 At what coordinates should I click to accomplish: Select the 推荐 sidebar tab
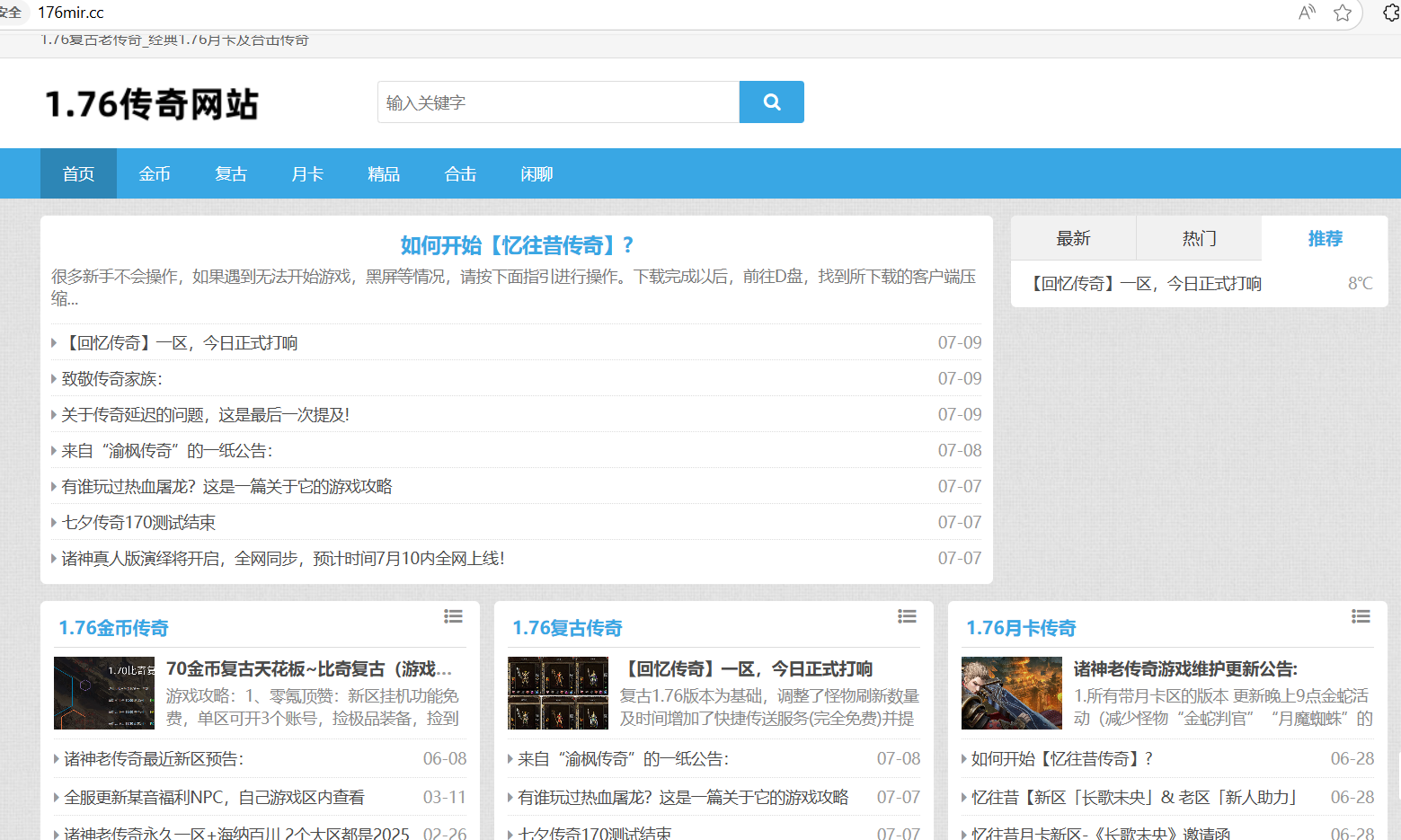[1325, 238]
